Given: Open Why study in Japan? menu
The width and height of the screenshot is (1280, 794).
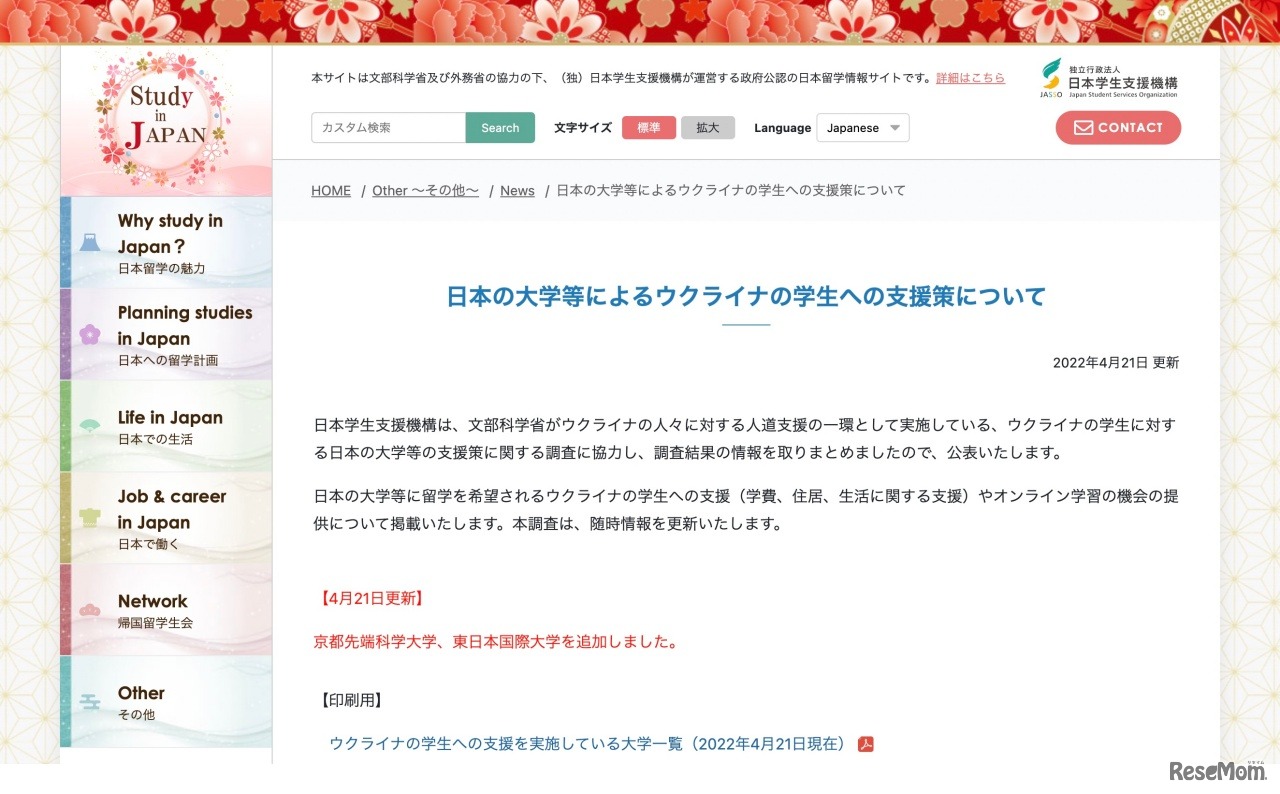Looking at the screenshot, I should 166,242.
